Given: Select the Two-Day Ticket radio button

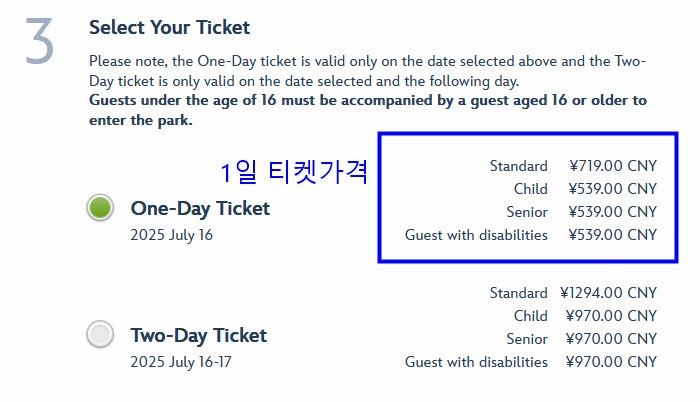Looking at the screenshot, I should pyautogui.click(x=99, y=334).
